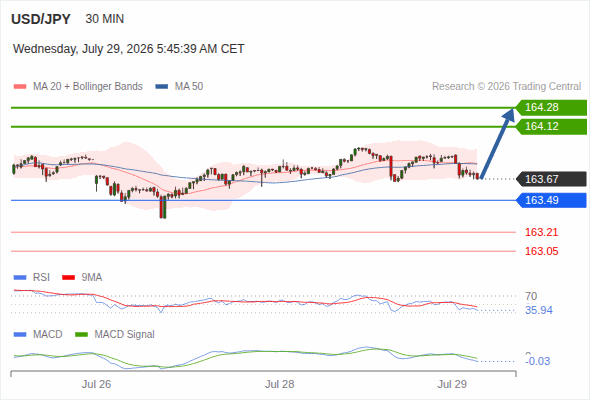Click the MA 20 + Bollinger Bands legend swatch
590x400 pixels.
[x=20, y=87]
